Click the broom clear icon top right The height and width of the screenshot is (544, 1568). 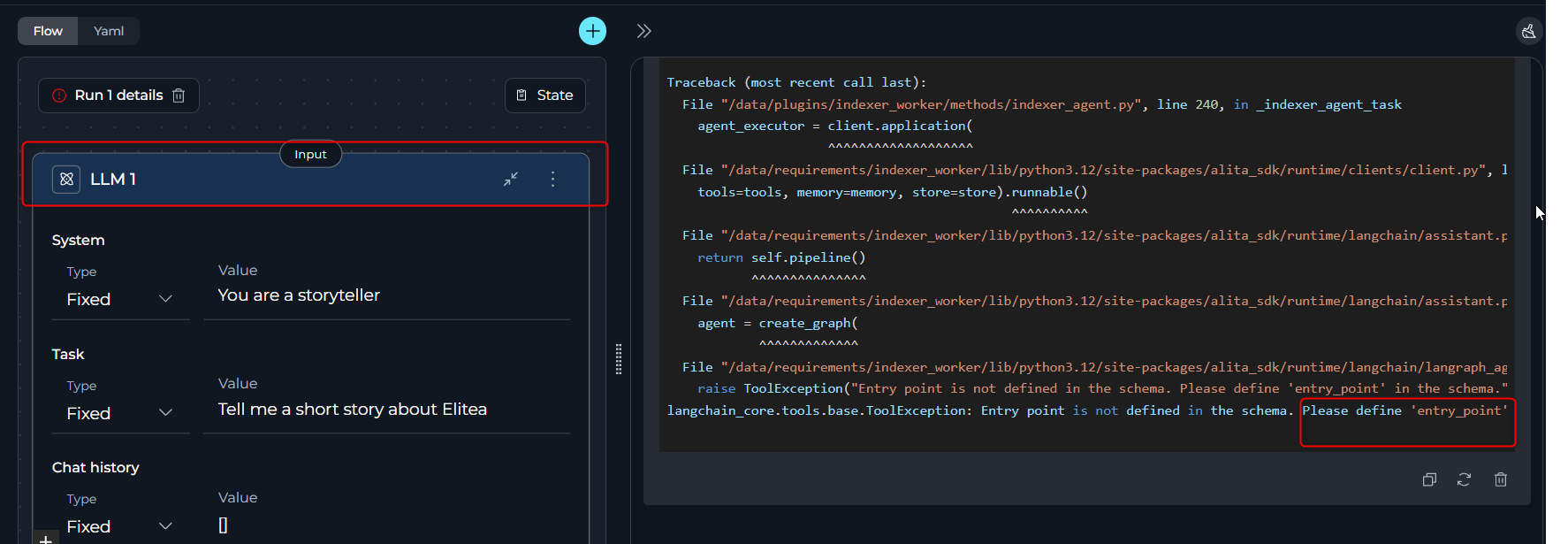click(x=1528, y=31)
